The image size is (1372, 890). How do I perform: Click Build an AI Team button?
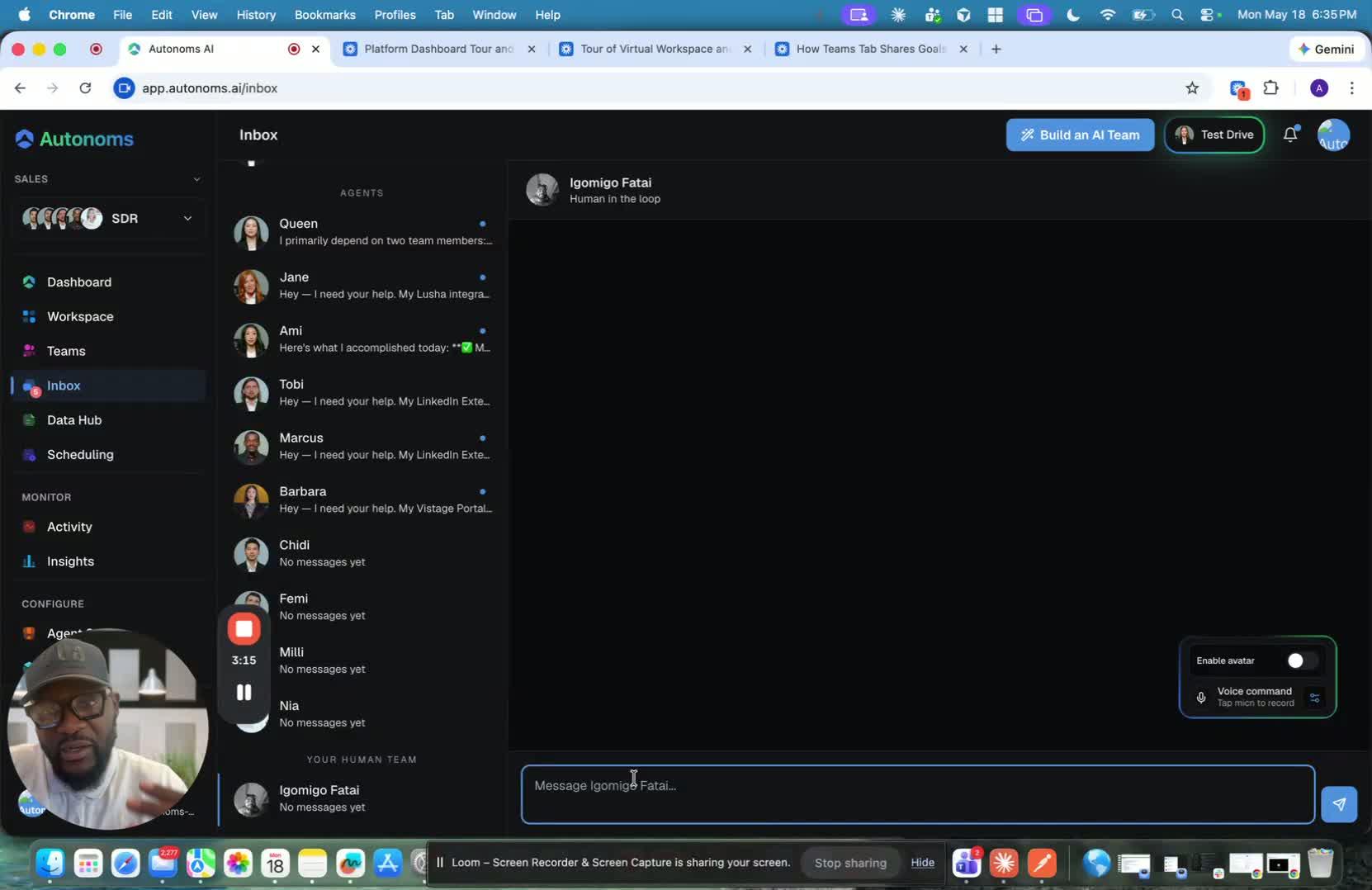[x=1080, y=135]
